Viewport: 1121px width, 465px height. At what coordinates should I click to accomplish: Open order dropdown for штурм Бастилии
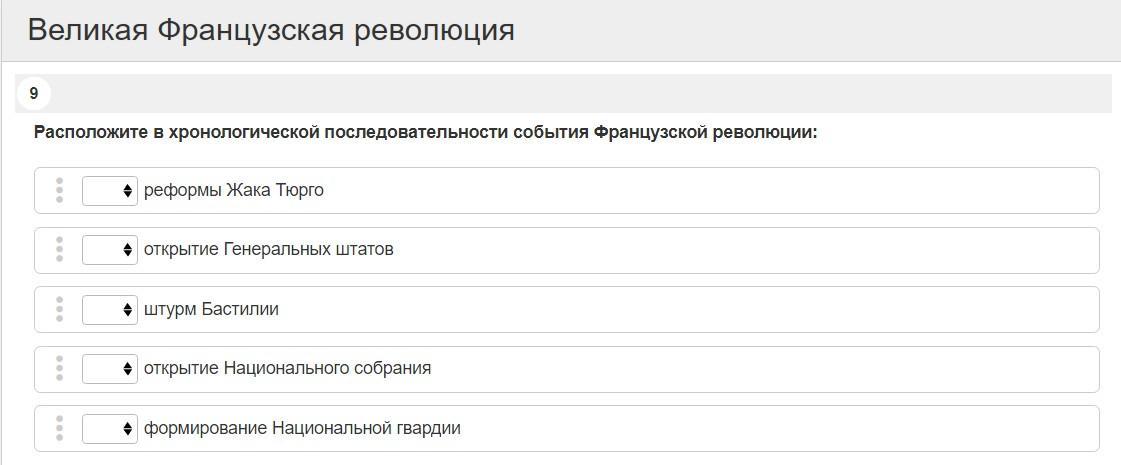click(109, 309)
